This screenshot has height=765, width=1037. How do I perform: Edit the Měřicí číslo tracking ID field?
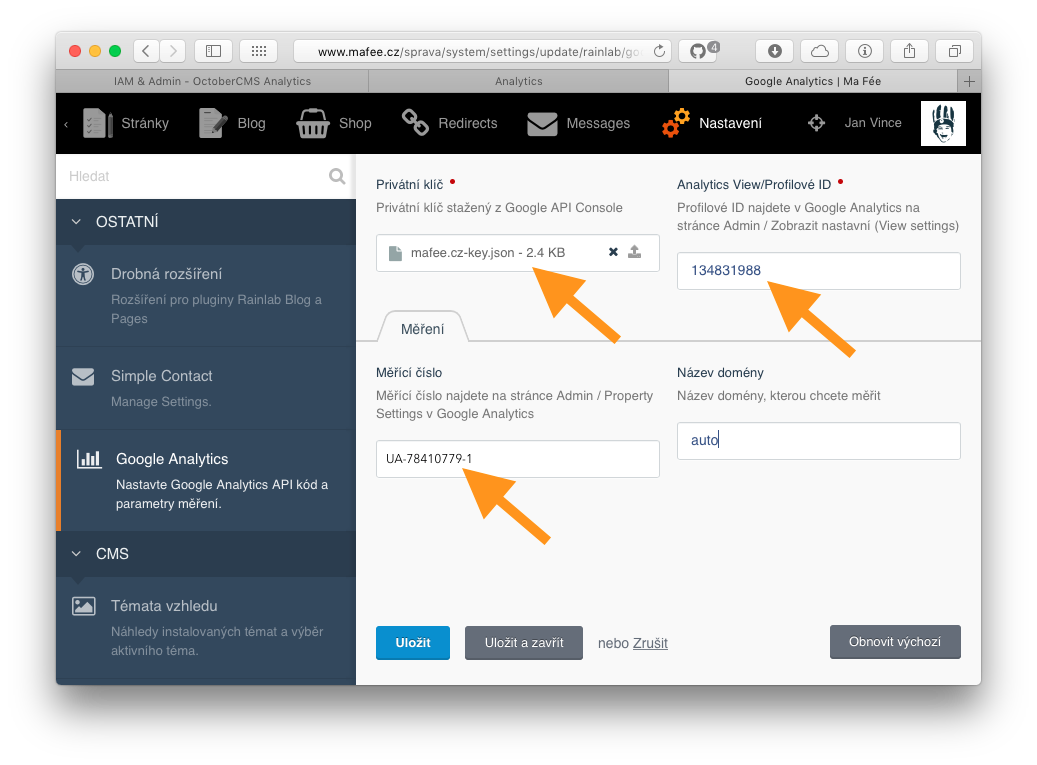(517, 459)
